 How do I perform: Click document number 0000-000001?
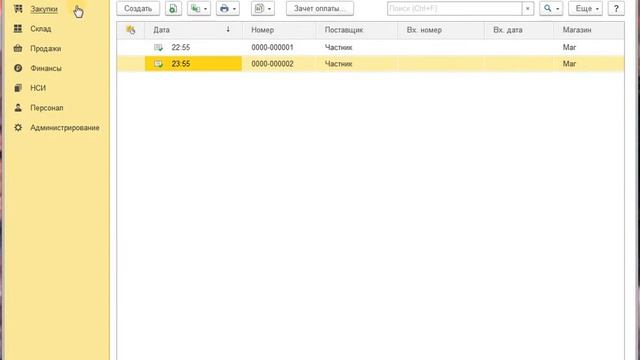[x=272, y=47]
